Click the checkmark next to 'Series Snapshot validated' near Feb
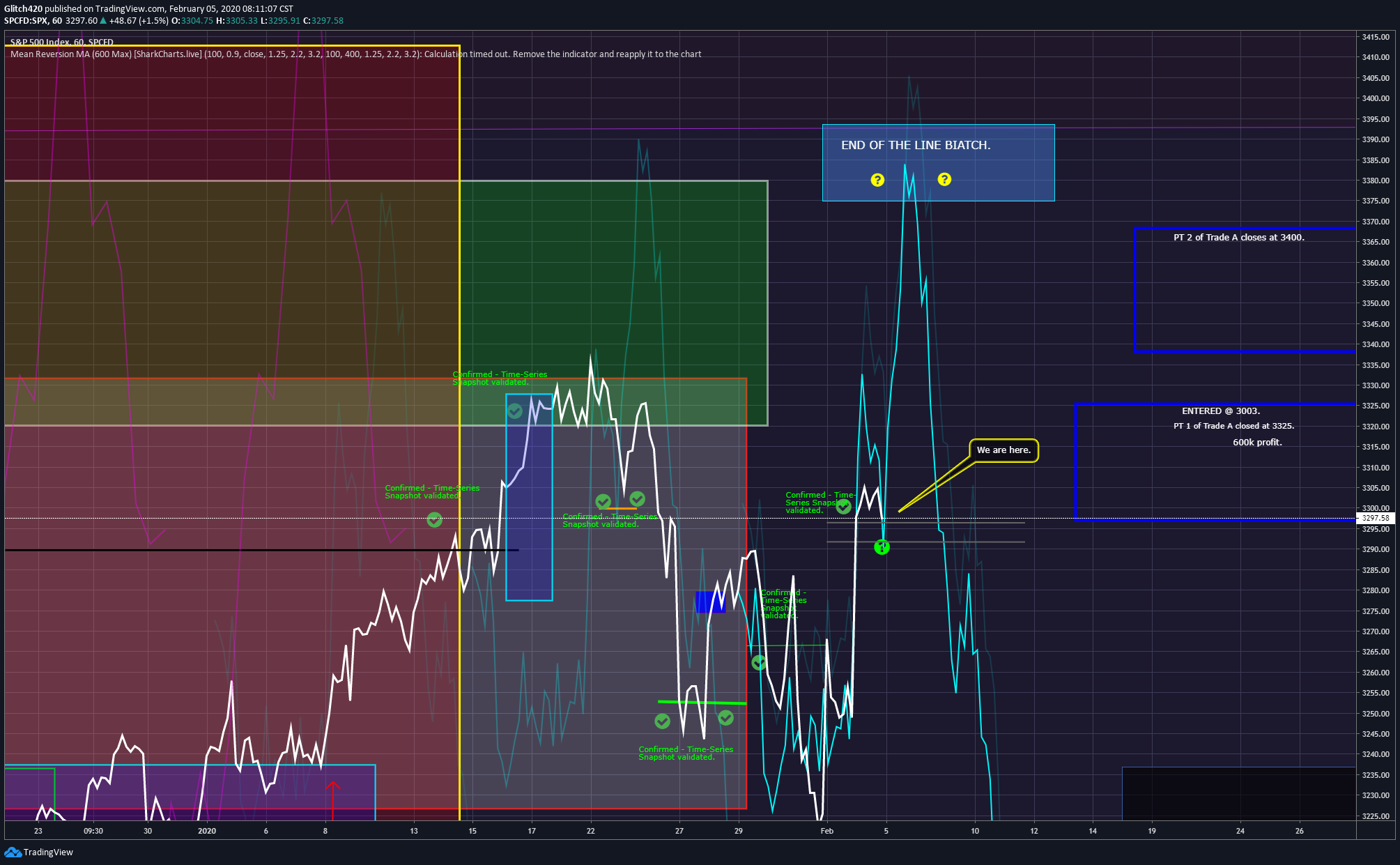 [x=843, y=507]
